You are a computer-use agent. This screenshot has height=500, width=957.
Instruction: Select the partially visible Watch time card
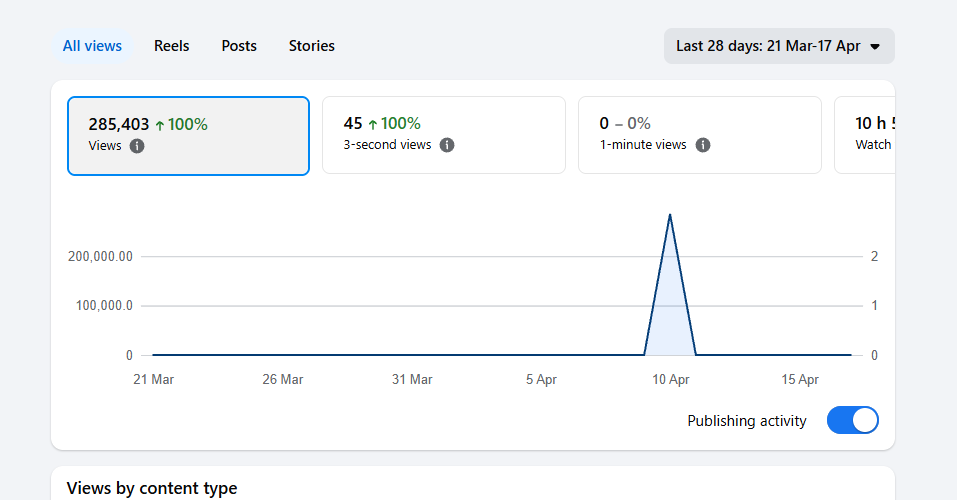click(x=864, y=136)
